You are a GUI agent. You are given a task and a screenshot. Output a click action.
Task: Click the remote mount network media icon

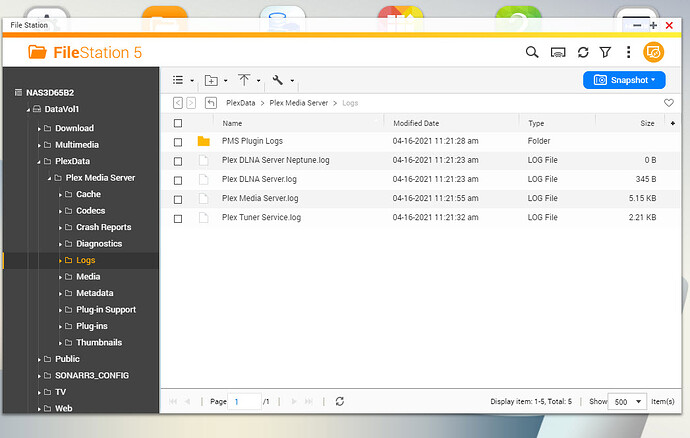[x=558, y=53]
